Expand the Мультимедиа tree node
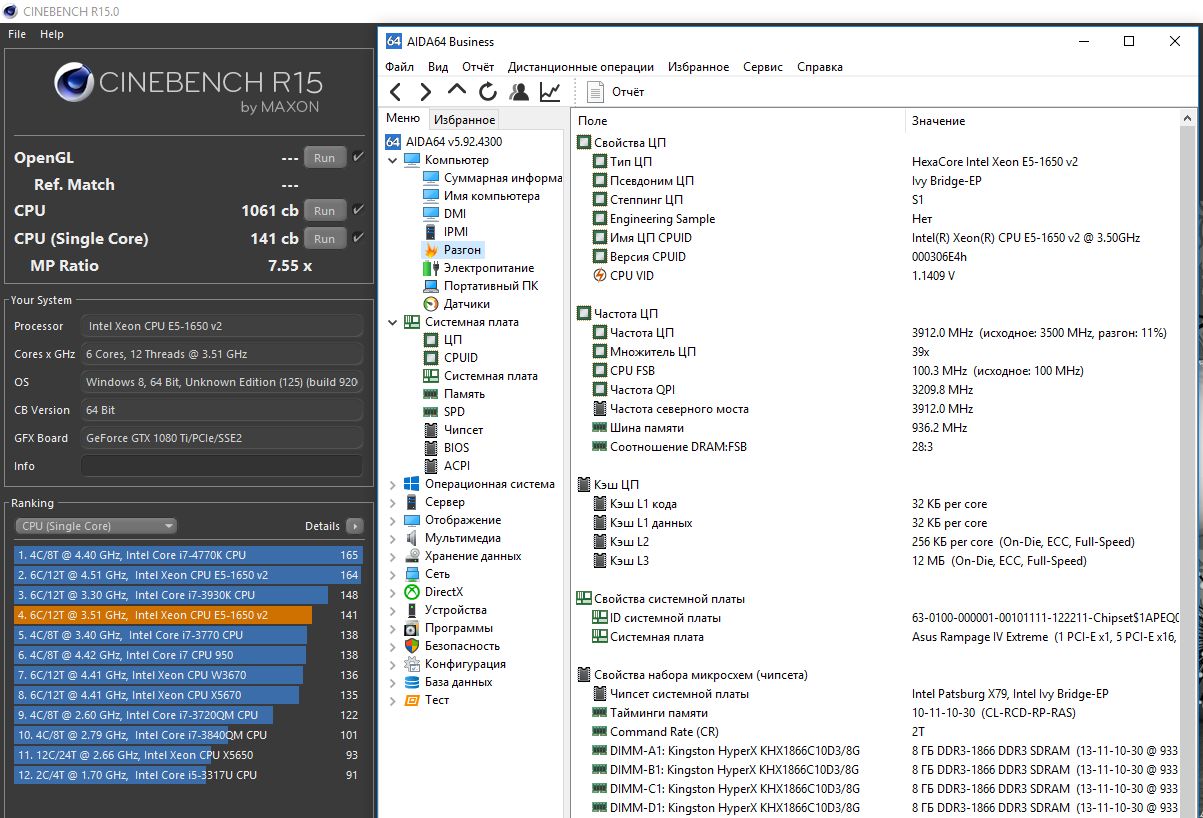Image resolution: width=1203 pixels, height=818 pixels. click(392, 538)
